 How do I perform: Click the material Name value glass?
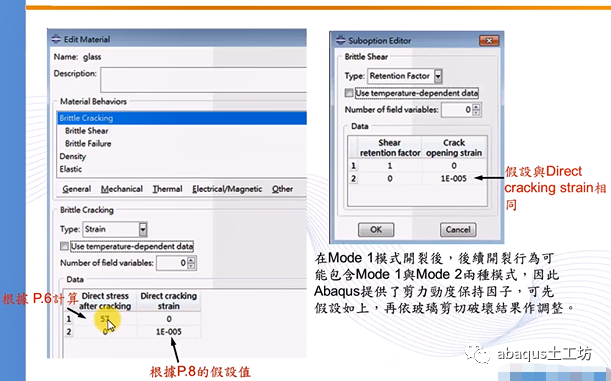(92, 57)
